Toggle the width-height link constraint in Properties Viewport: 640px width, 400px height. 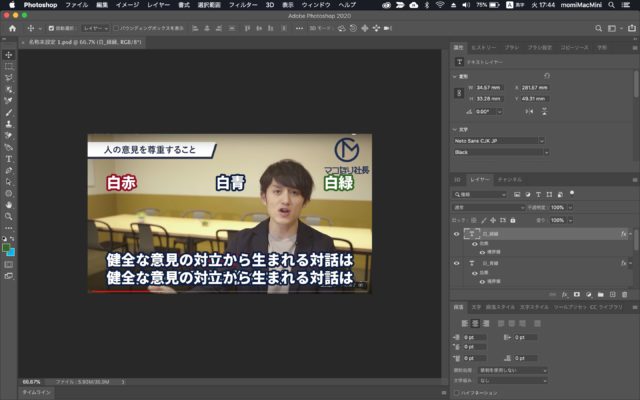click(459, 93)
